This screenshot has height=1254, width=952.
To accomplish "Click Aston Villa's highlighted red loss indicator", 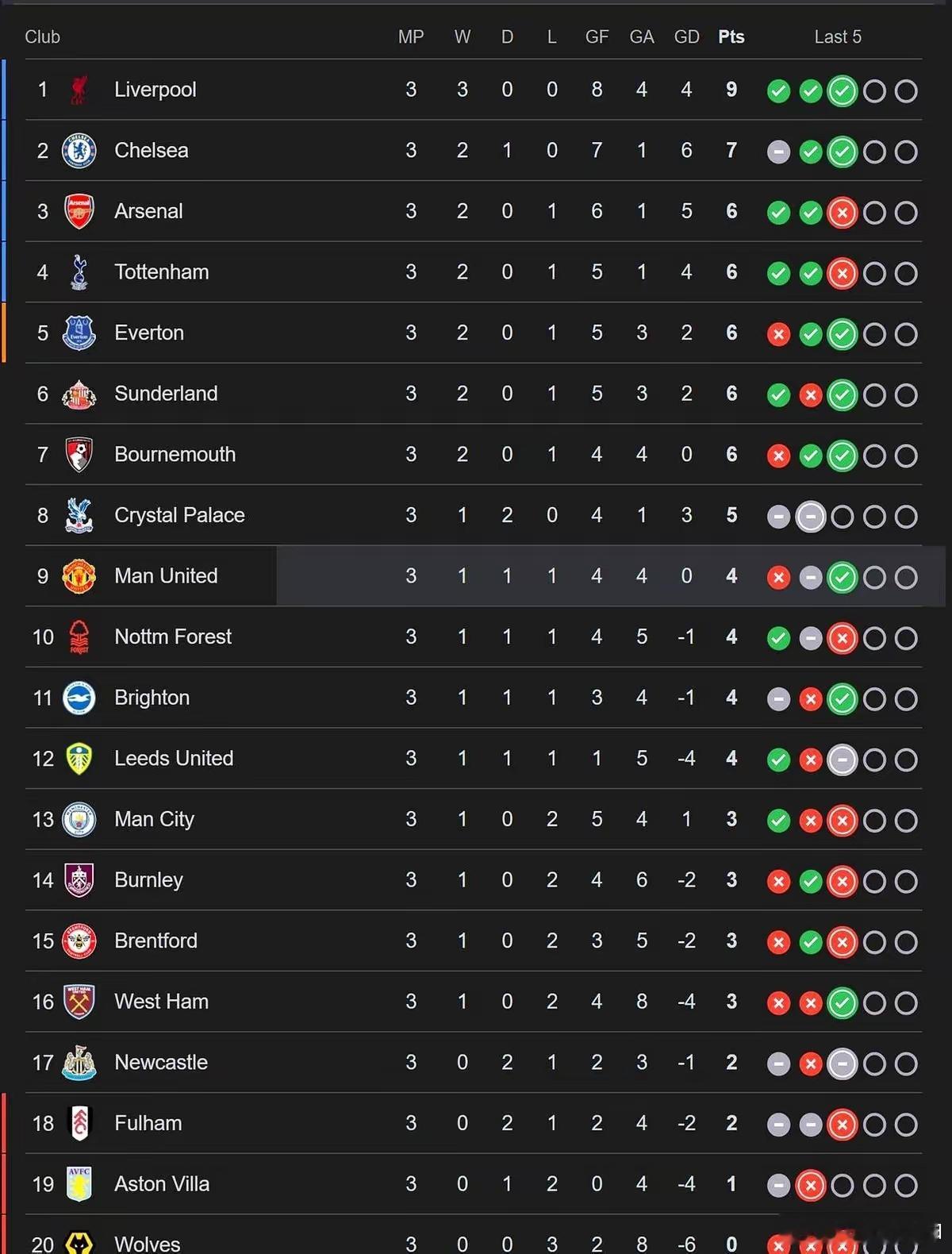I will pos(810,1186).
